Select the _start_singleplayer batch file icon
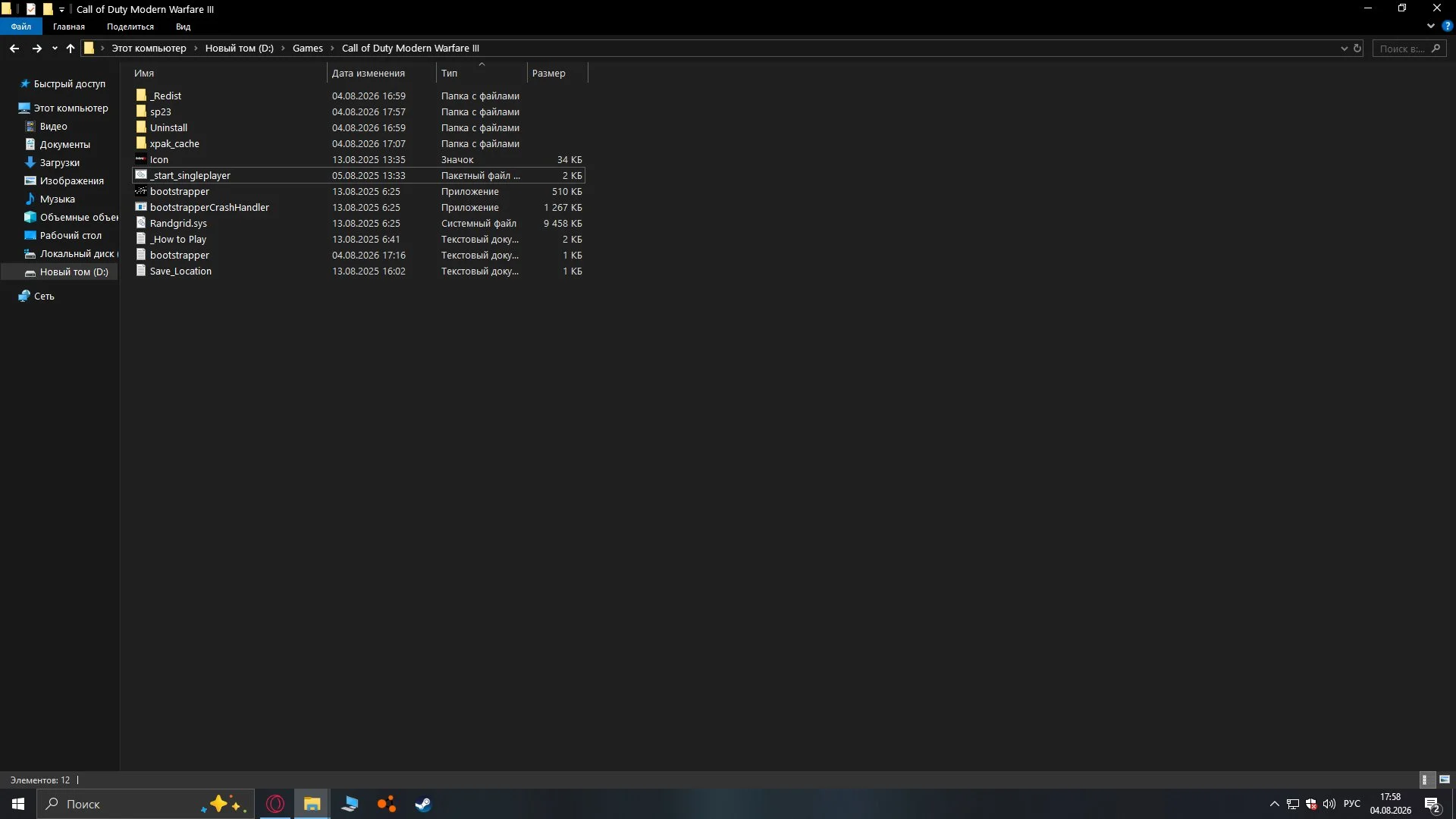Screen dimensions: 1456x819 (x=141, y=175)
